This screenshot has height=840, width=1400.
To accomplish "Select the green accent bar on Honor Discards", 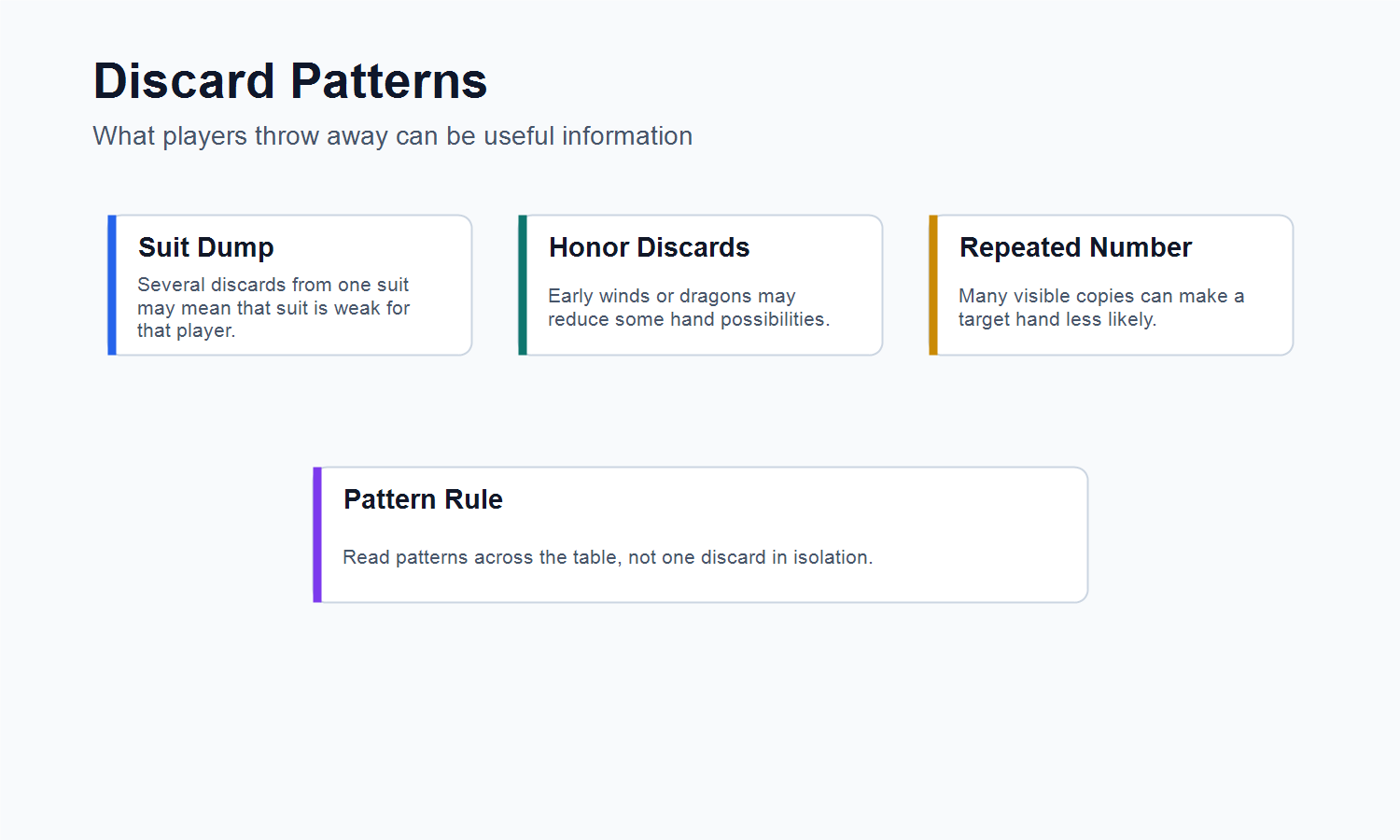I will pyautogui.click(x=523, y=285).
